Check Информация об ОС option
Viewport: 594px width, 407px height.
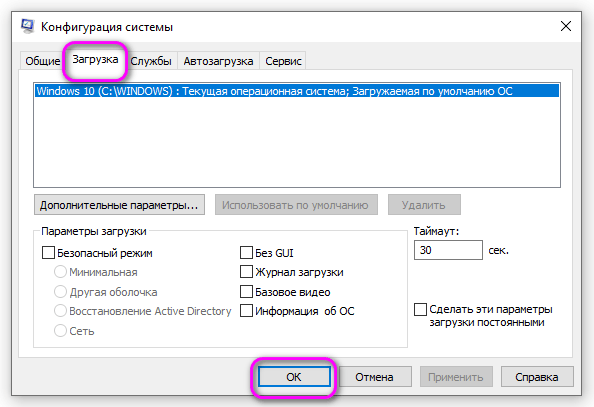pos(246,311)
